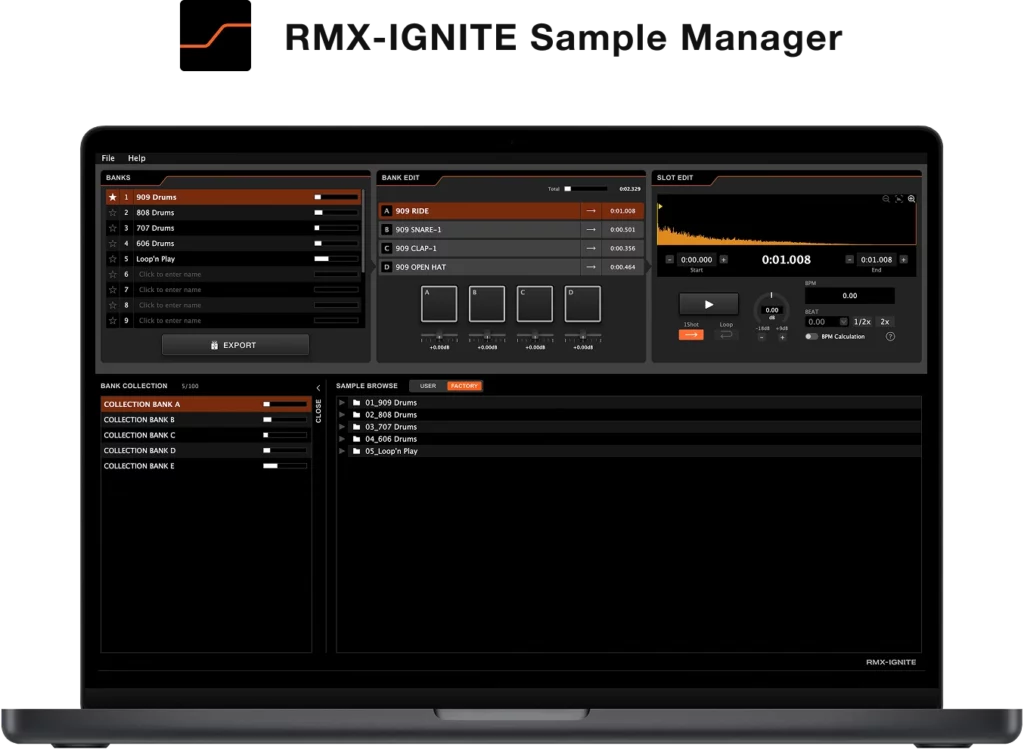Click the fit-to-view icon above waveform
Viewport: 1024px width, 749px height.
(x=898, y=199)
